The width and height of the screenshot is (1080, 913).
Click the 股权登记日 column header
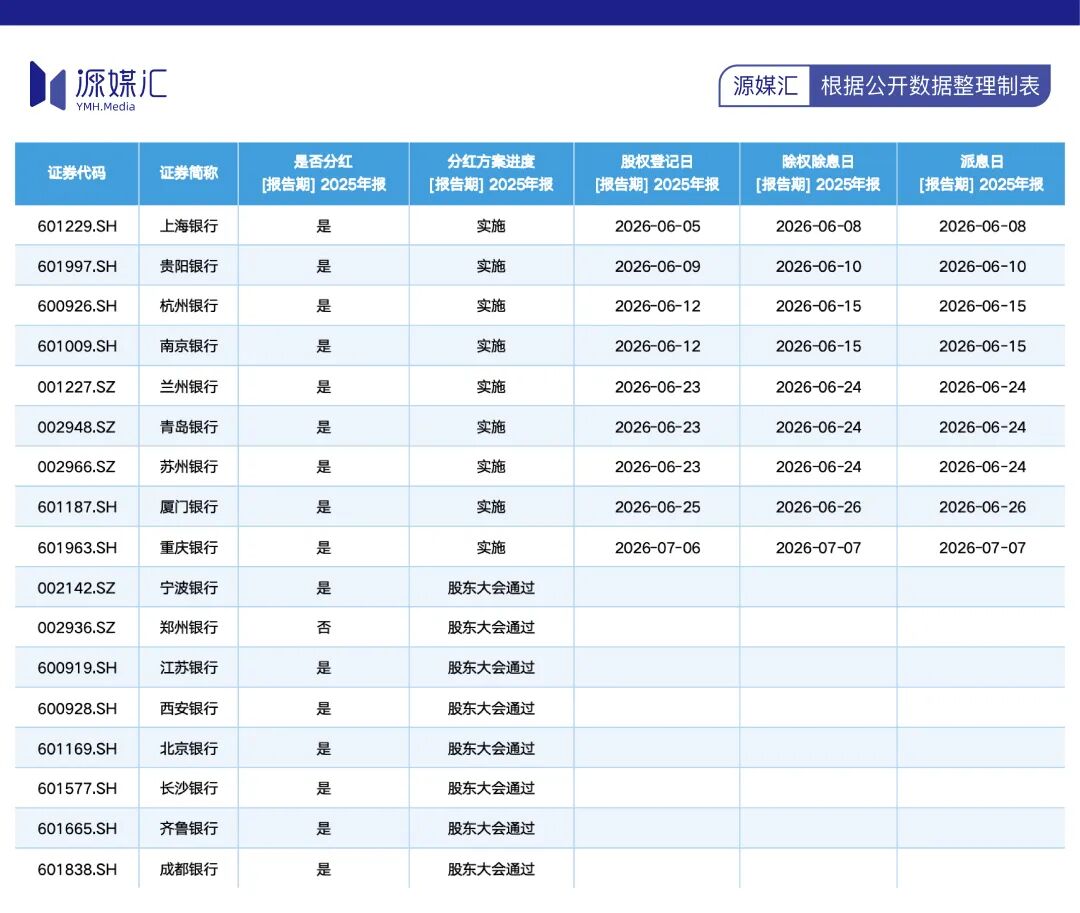click(657, 173)
